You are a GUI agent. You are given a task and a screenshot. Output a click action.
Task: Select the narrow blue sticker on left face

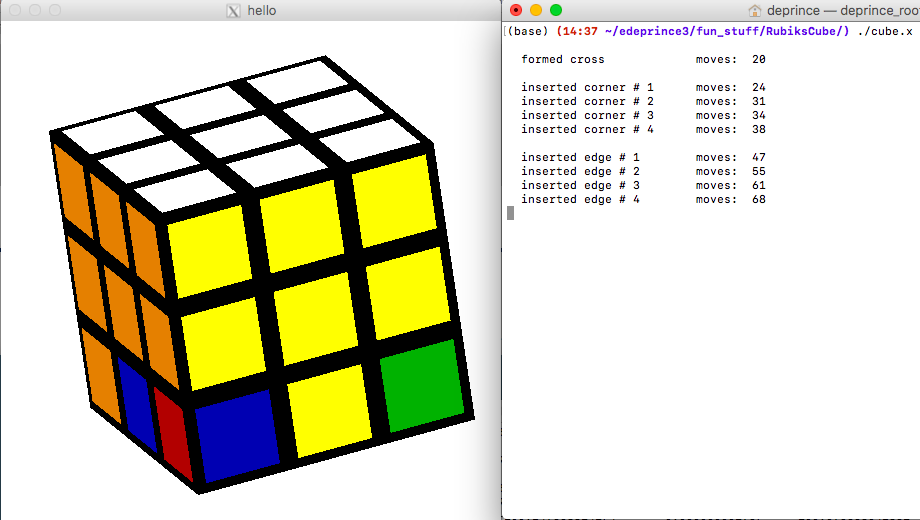click(136, 405)
